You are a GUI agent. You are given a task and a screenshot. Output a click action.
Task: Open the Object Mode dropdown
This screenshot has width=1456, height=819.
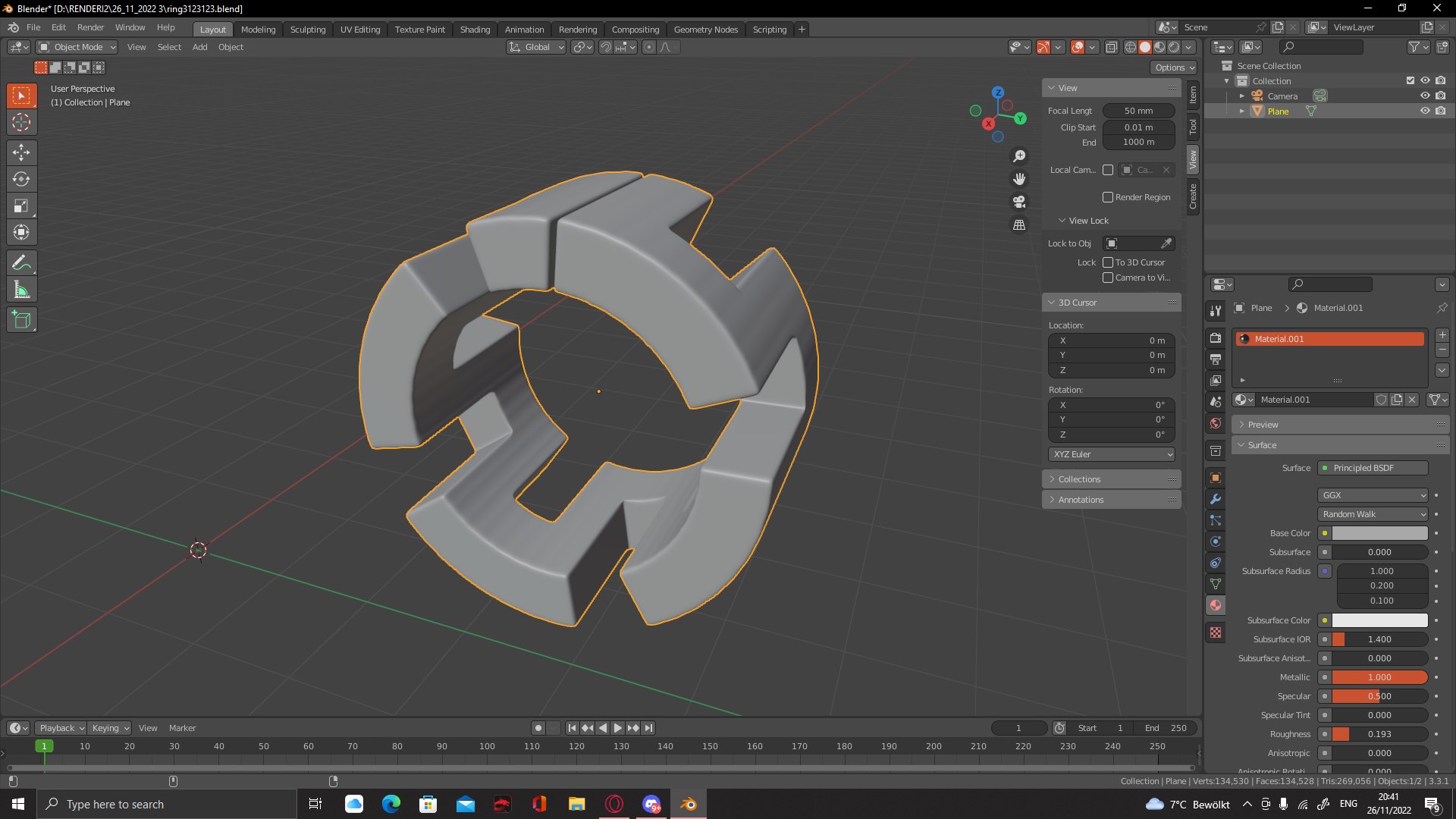click(x=77, y=47)
